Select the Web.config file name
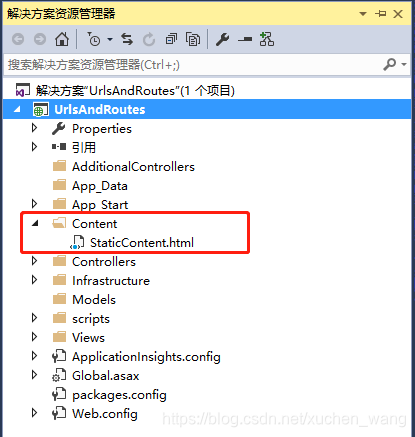Screen dimensions: 415x437 105,414
